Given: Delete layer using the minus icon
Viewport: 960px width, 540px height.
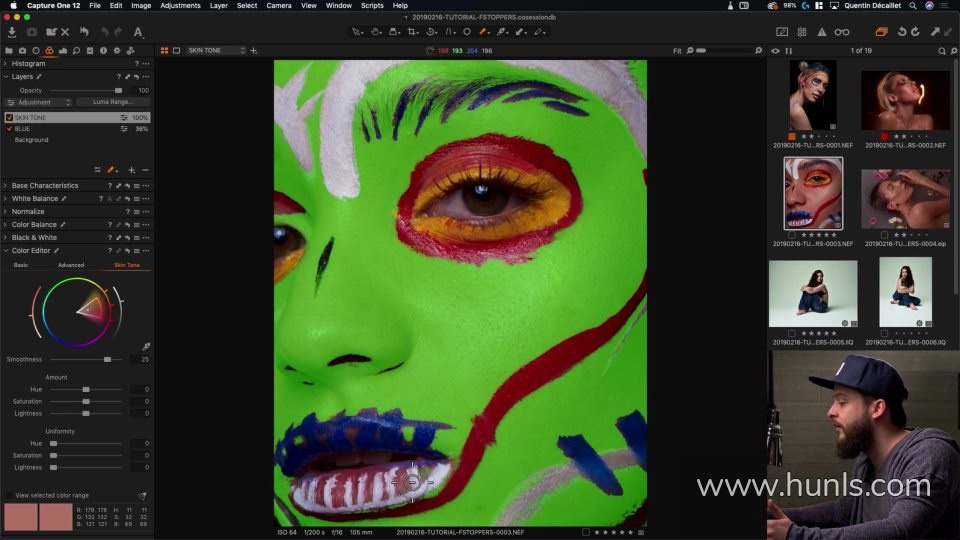Looking at the screenshot, I should [x=145, y=170].
